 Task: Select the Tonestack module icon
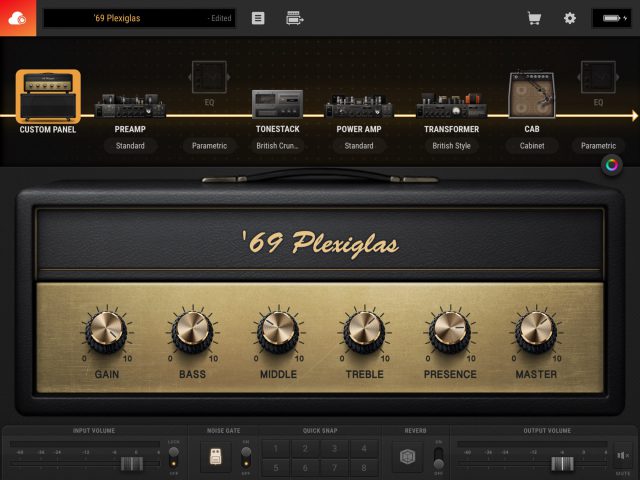[x=278, y=104]
